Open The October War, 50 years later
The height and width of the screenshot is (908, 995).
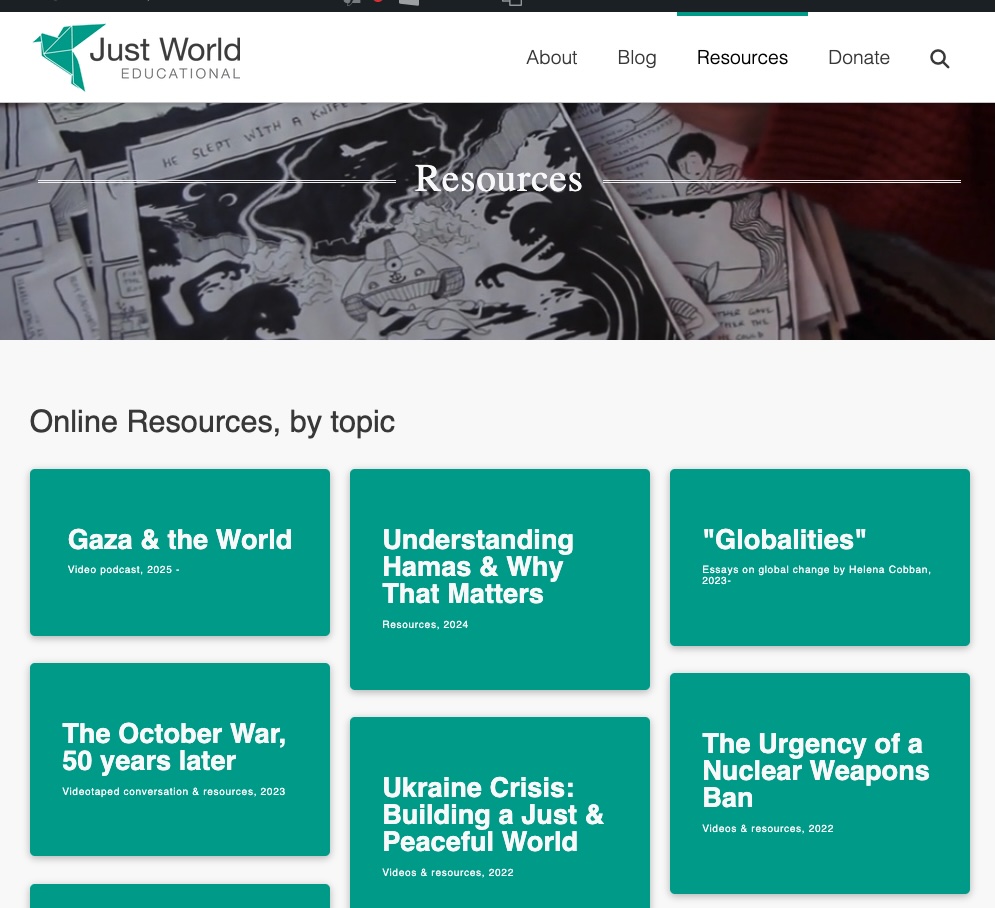pos(174,747)
